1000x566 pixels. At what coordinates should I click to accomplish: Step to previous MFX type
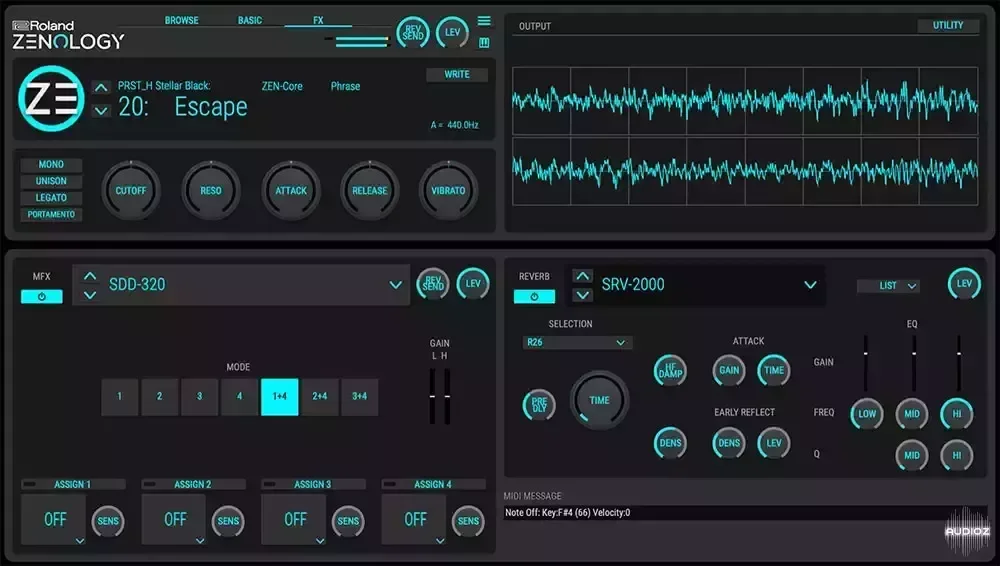[90, 276]
